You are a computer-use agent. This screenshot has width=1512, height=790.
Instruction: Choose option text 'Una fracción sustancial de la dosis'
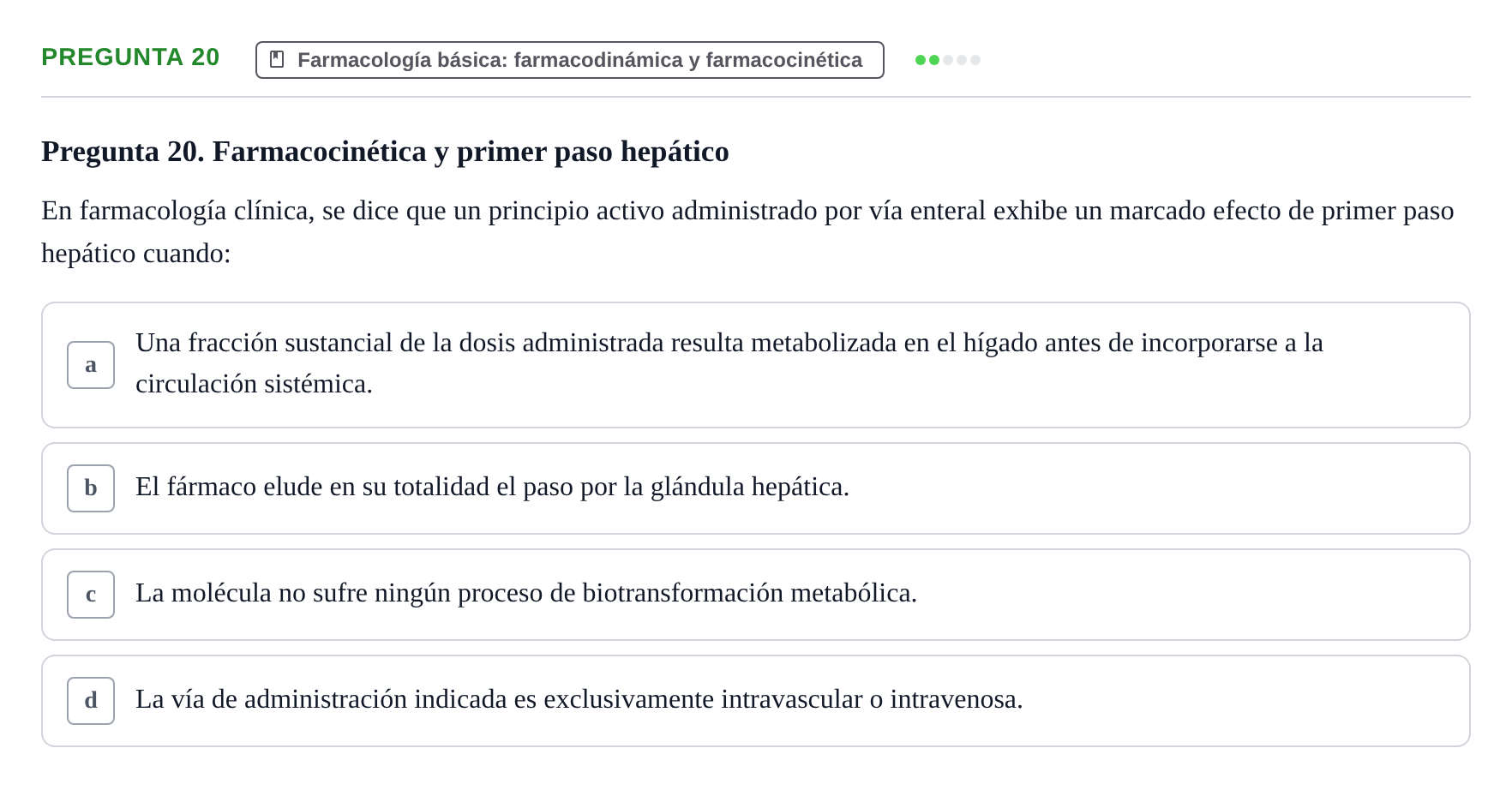(x=729, y=363)
